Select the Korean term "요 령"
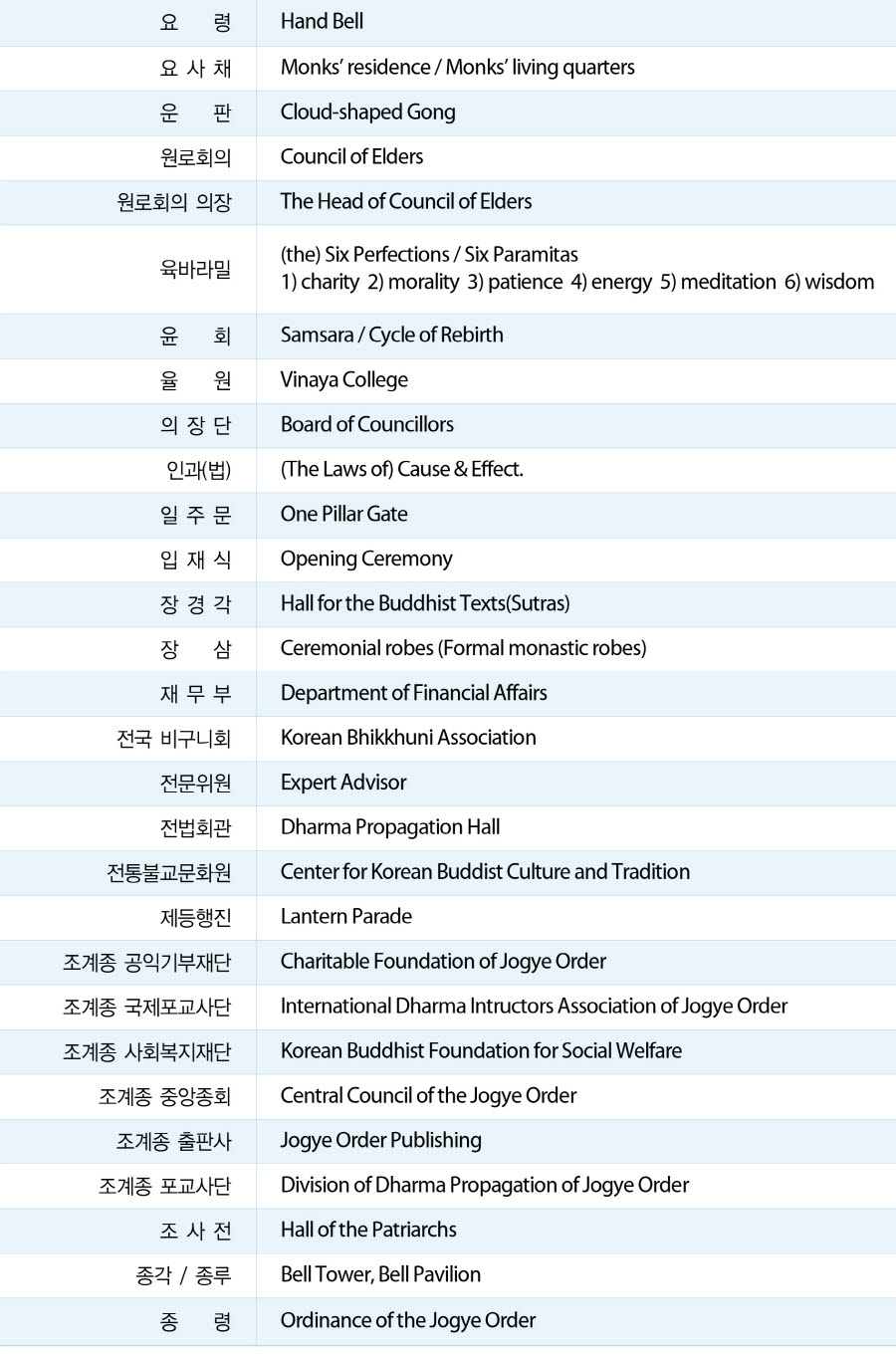This screenshot has height=1354, width=896. pos(196,22)
